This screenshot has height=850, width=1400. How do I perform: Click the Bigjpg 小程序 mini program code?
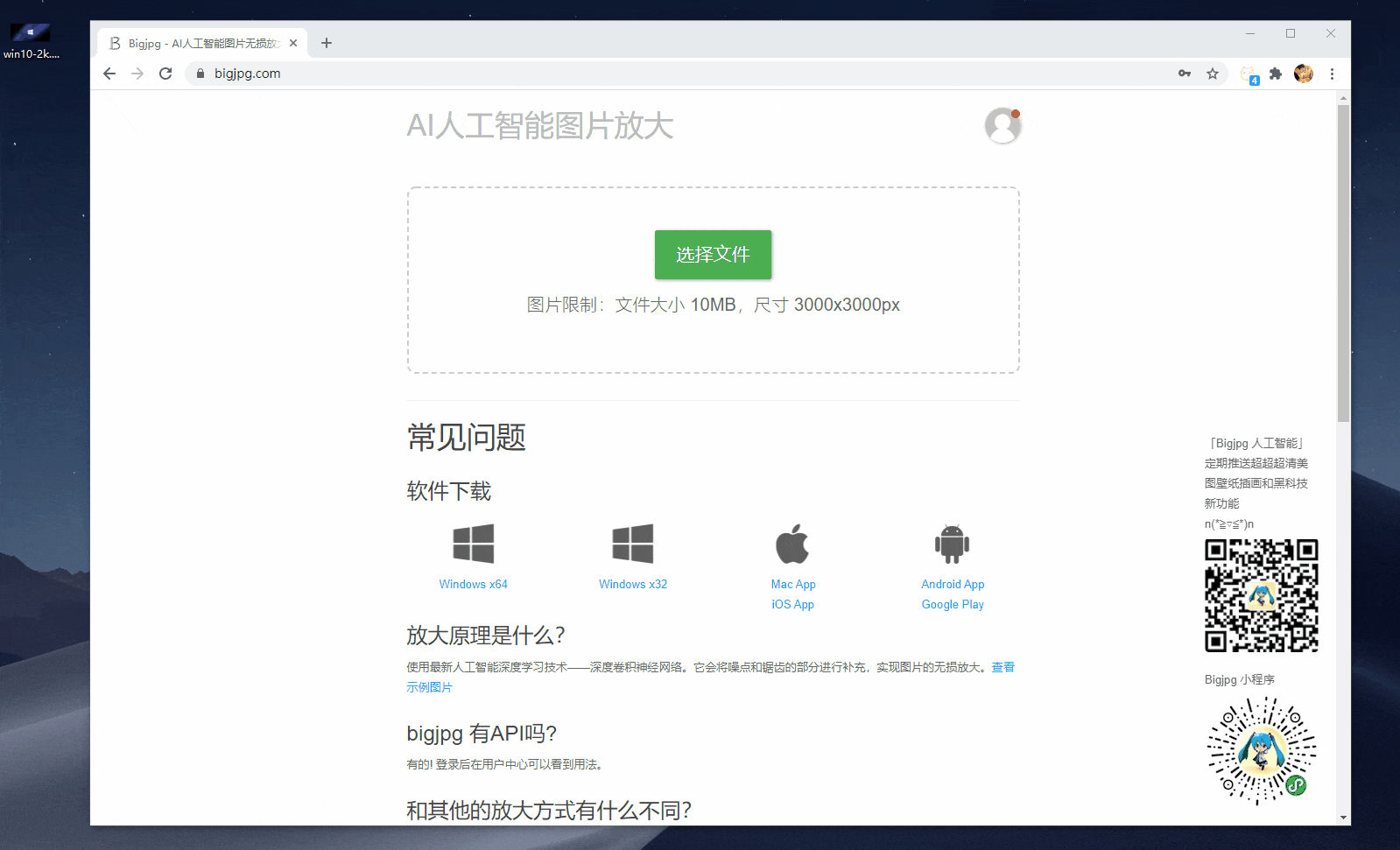[1261, 751]
